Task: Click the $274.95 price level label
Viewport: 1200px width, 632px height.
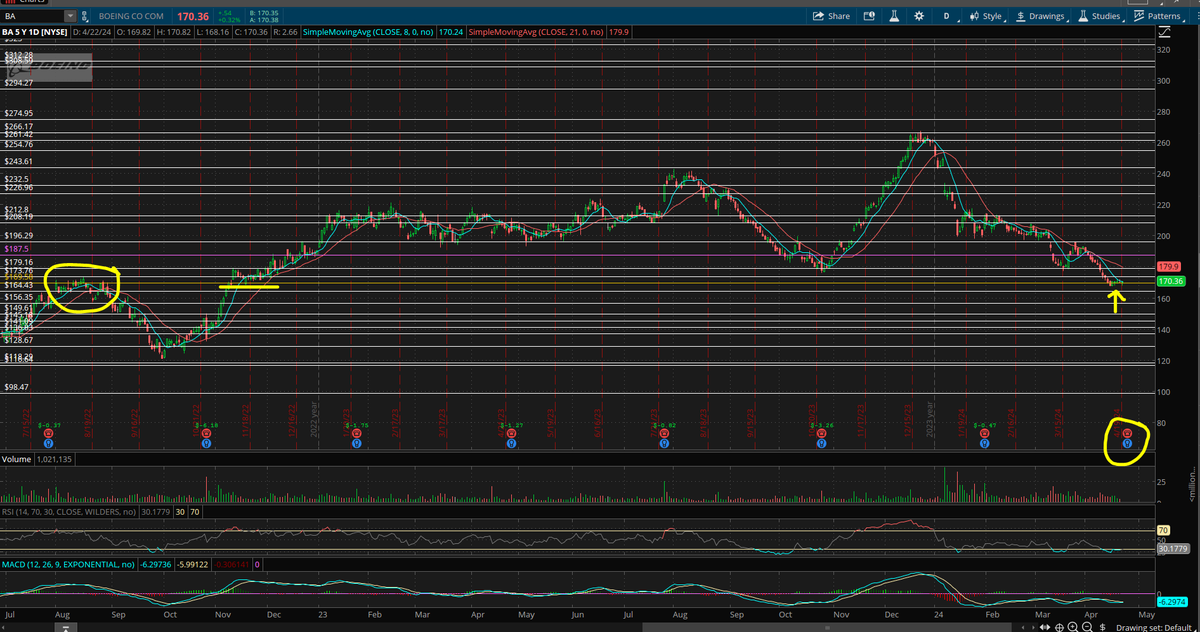Action: click(x=18, y=113)
